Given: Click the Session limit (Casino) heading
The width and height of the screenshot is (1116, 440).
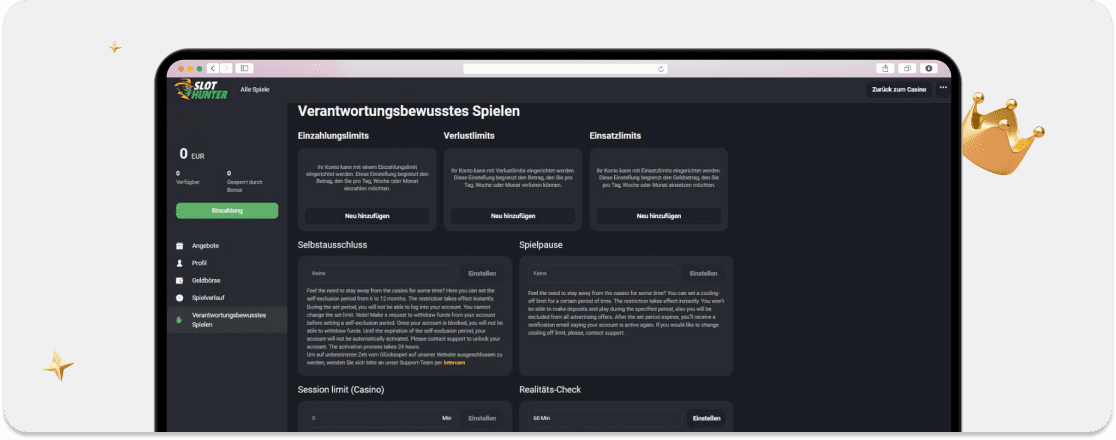Looking at the screenshot, I should point(341,389).
